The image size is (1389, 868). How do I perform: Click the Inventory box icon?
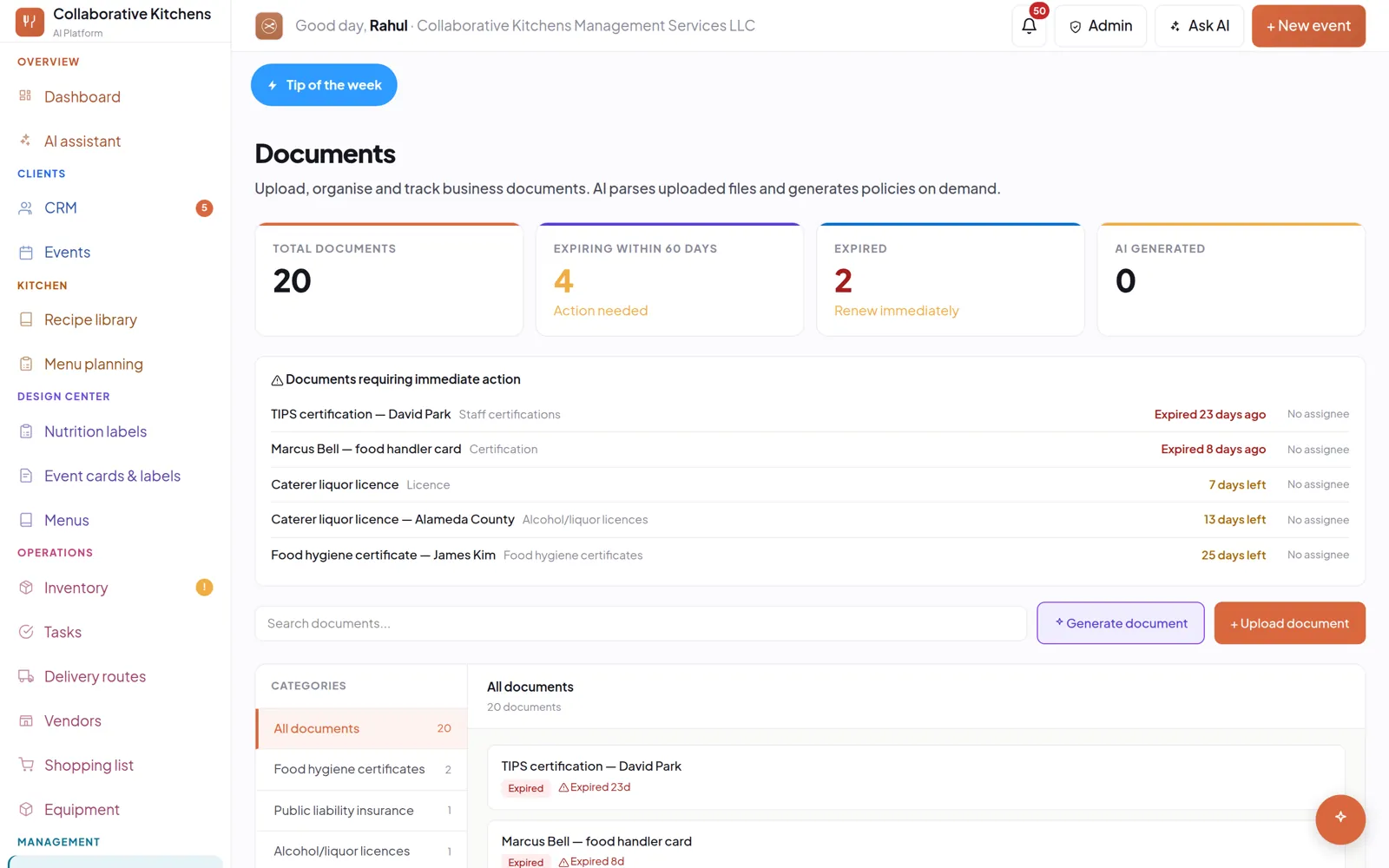[26, 588]
